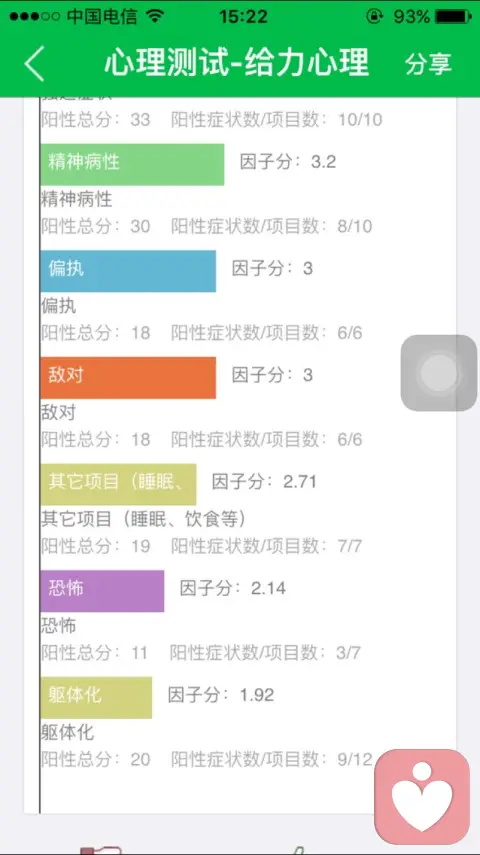Viewport: 480px width, 855px height.
Task: Tap the rotation lock status icon
Action: pyautogui.click(x=374, y=16)
